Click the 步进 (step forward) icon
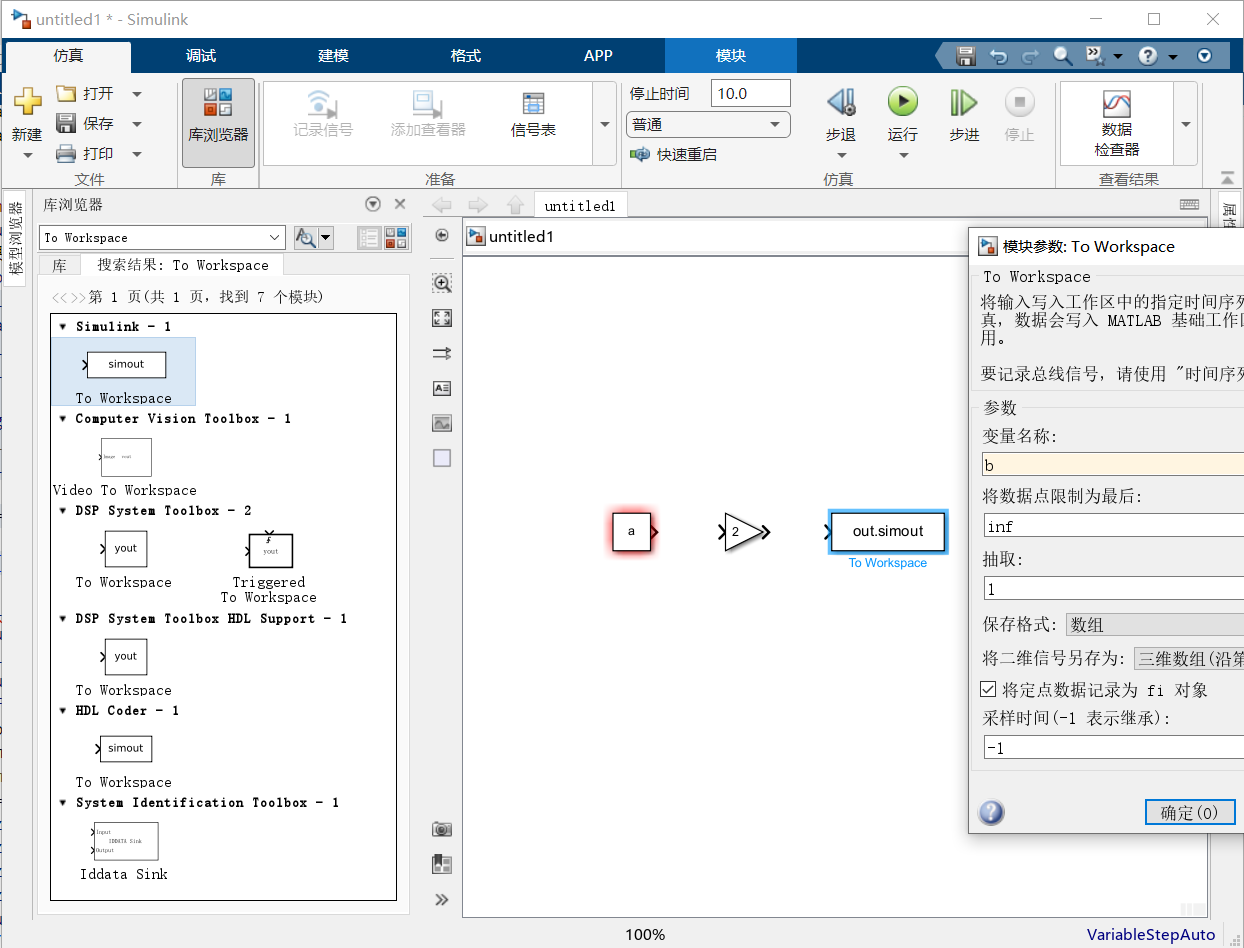This screenshot has height=948, width=1244. click(962, 103)
